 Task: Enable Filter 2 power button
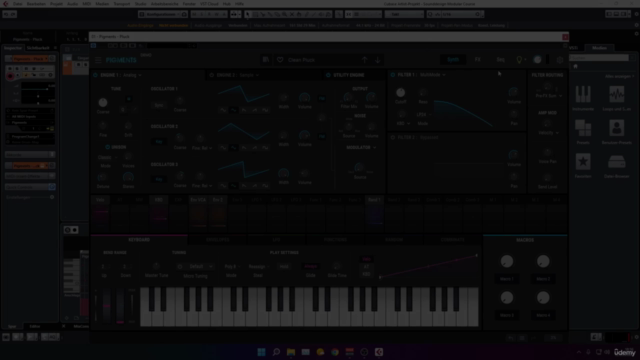click(x=393, y=138)
